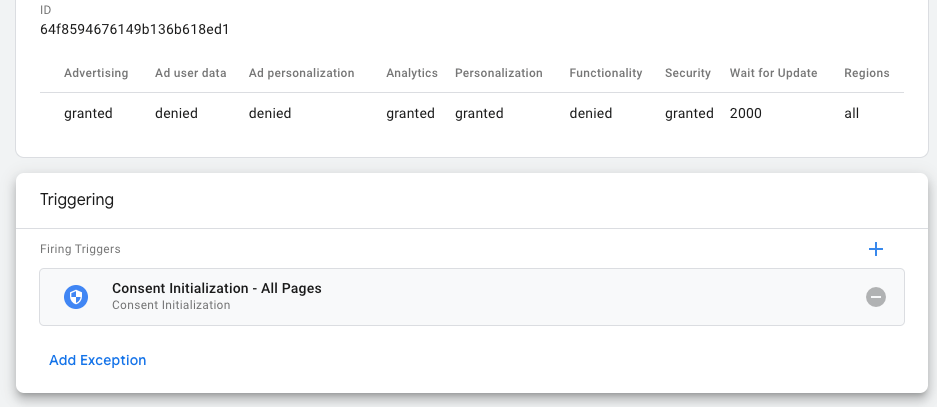Click the Regions column header
Screen dimensions: 937x407
tap(866, 73)
